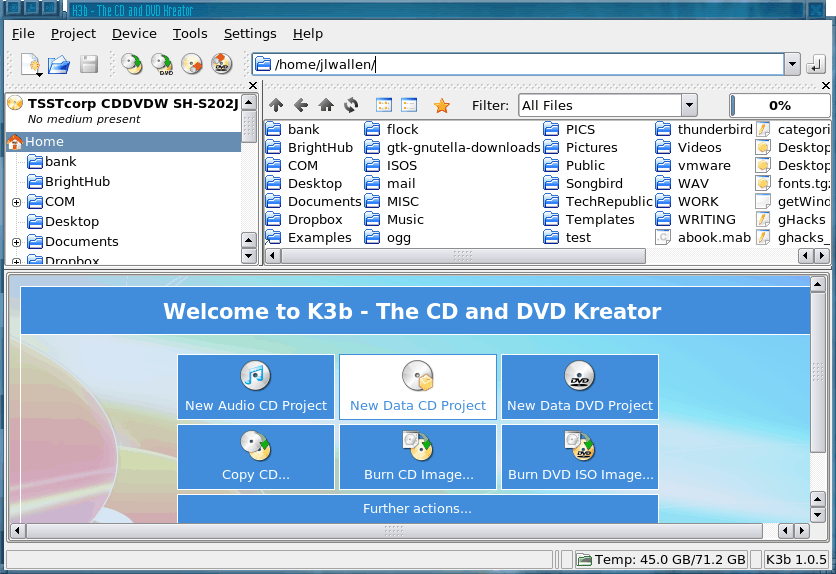Select the bank folder in tree
836x574 pixels.
coord(52,161)
